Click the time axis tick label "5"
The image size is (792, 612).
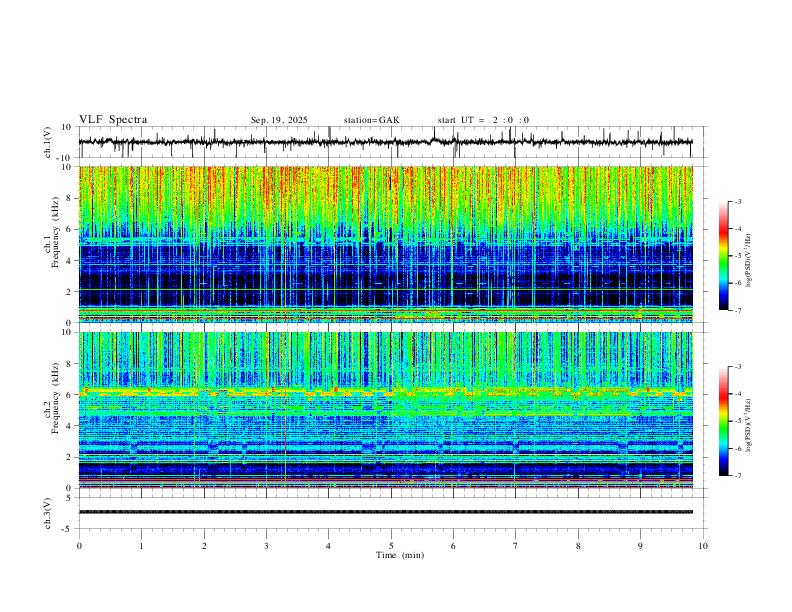point(391,546)
